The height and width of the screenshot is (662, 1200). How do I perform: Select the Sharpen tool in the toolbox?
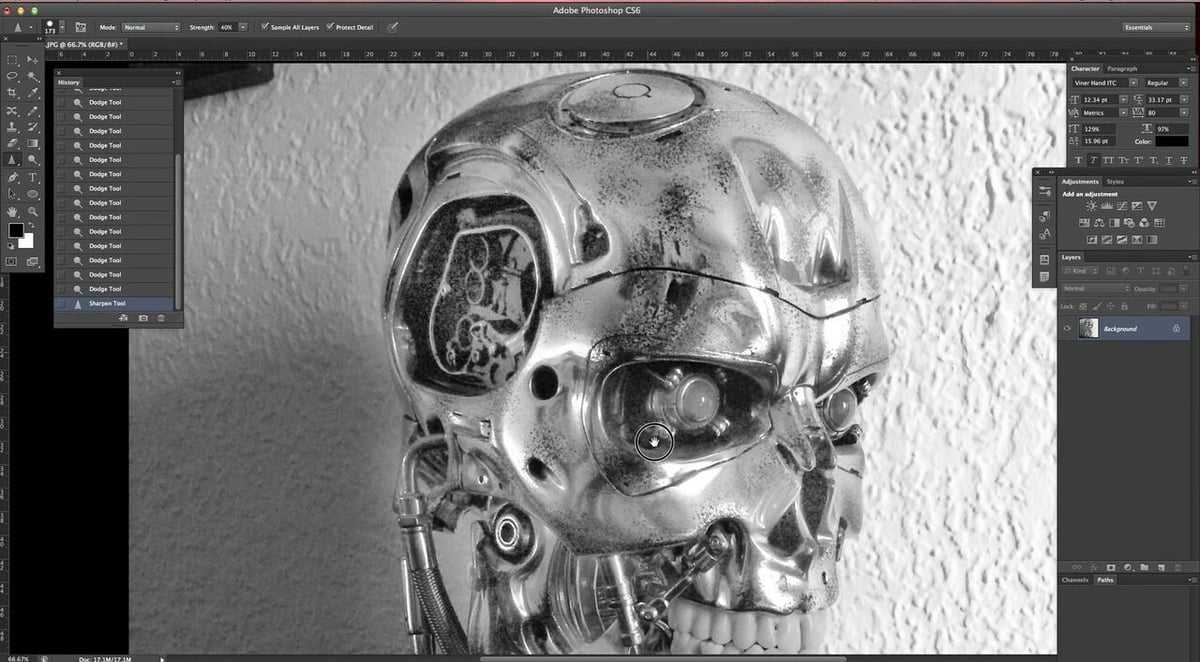13,159
